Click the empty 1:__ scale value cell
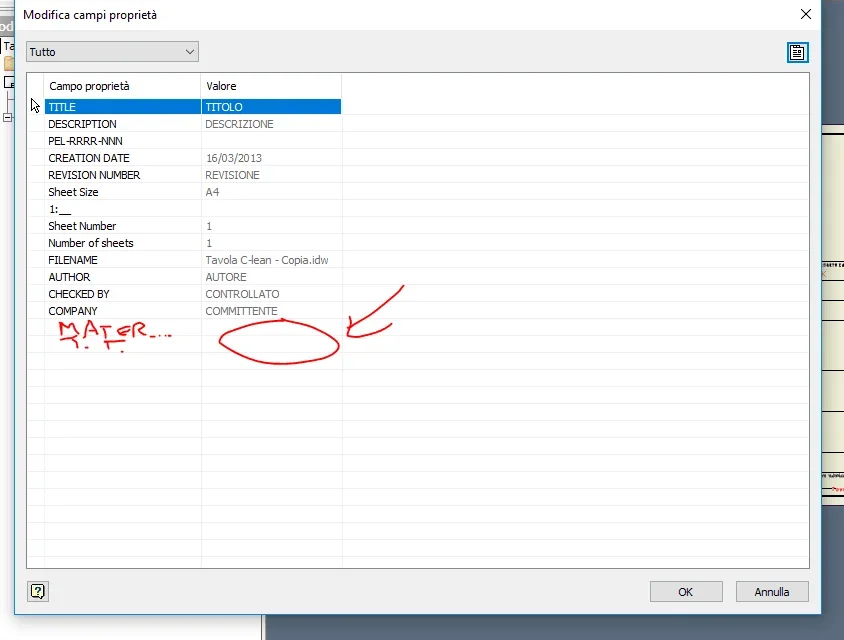This screenshot has width=844, height=640. click(x=271, y=209)
